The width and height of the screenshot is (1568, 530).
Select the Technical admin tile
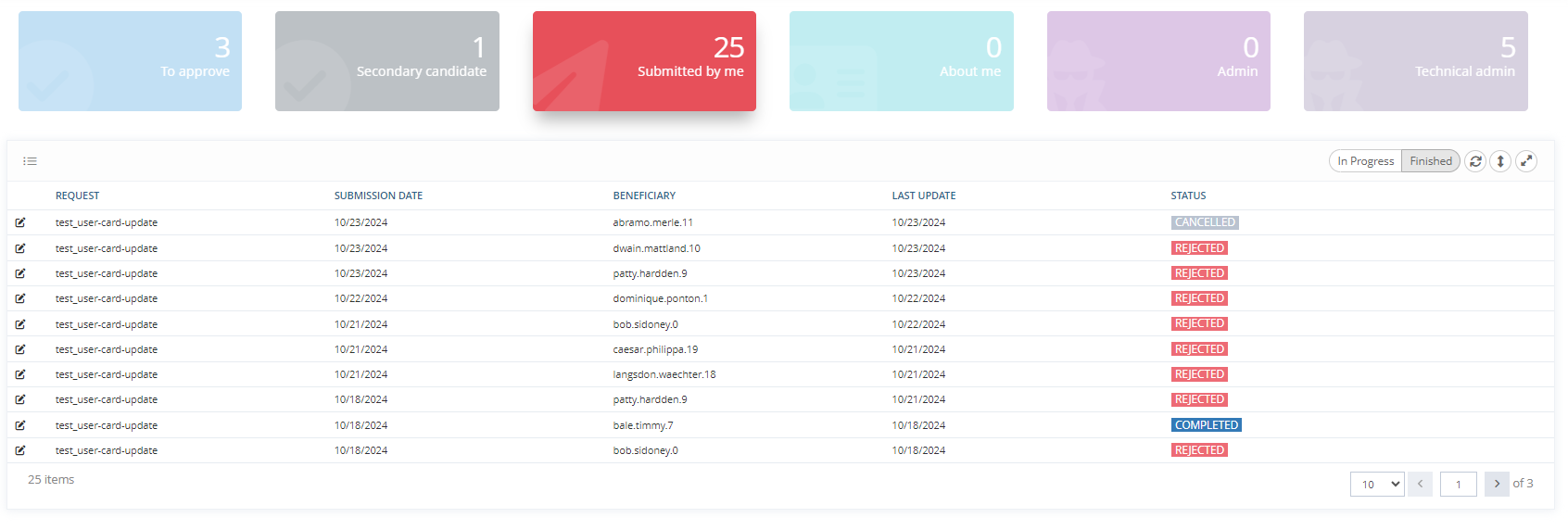(1415, 61)
